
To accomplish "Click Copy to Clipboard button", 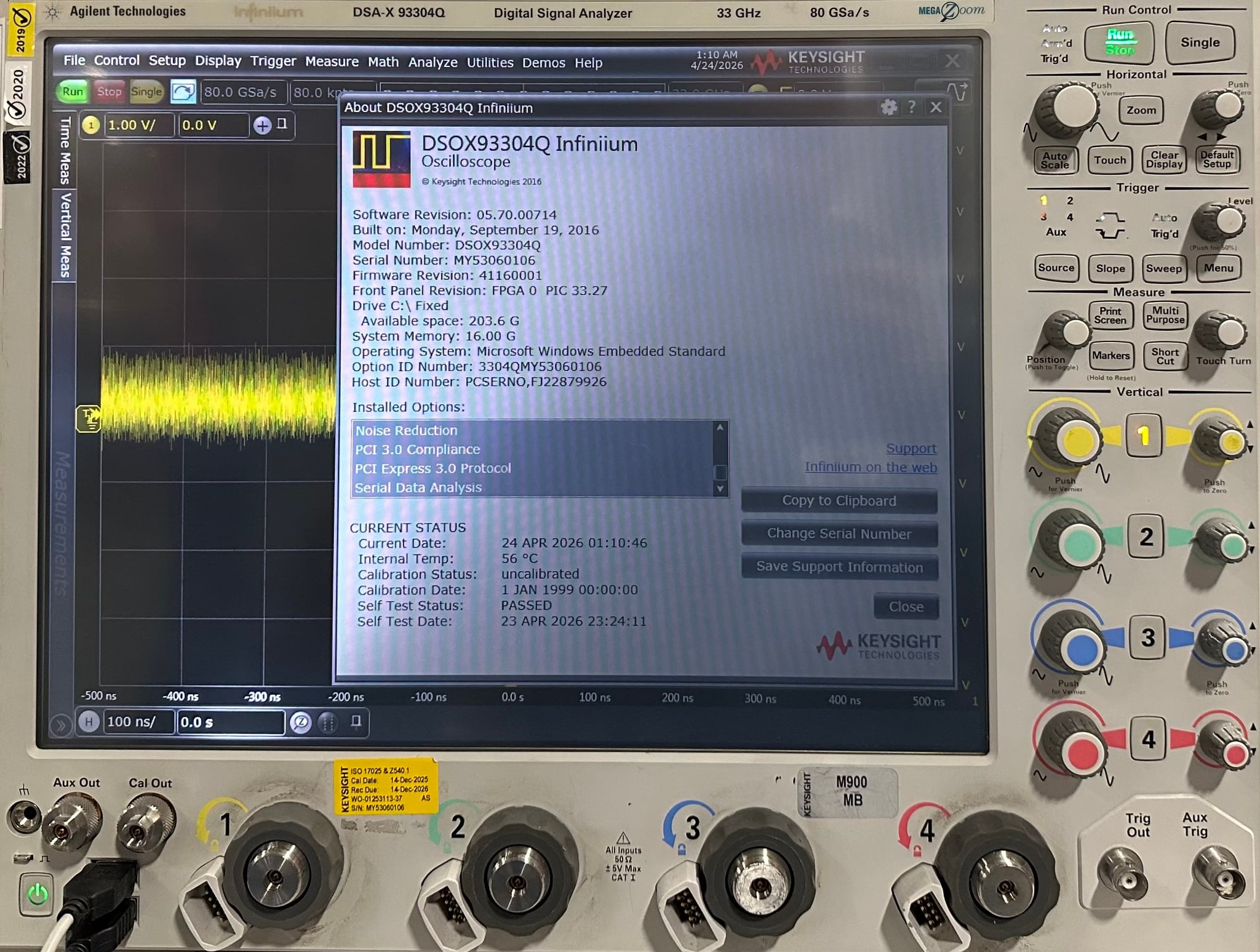I will click(x=839, y=501).
